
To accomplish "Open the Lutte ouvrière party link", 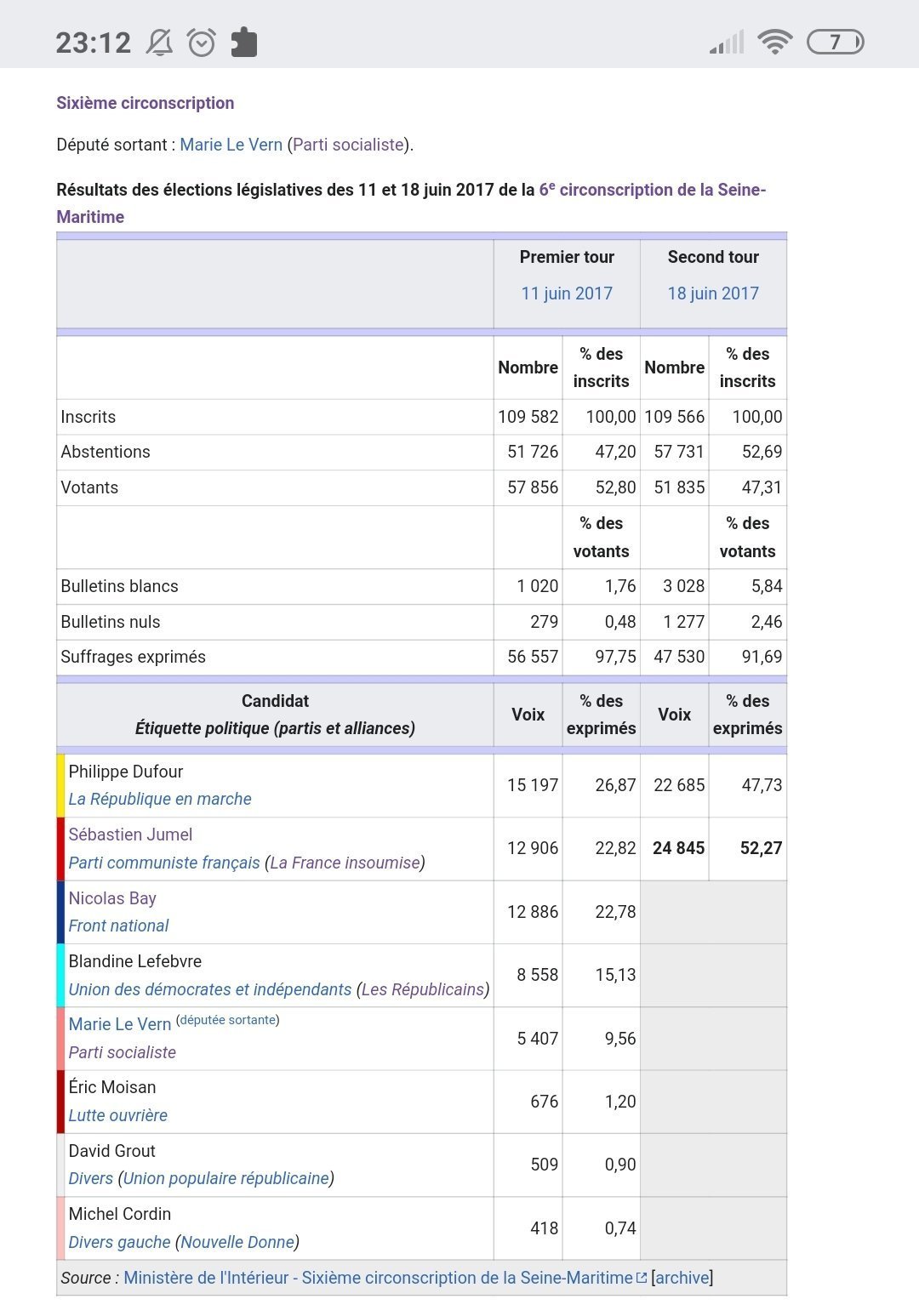I will tap(117, 1115).
